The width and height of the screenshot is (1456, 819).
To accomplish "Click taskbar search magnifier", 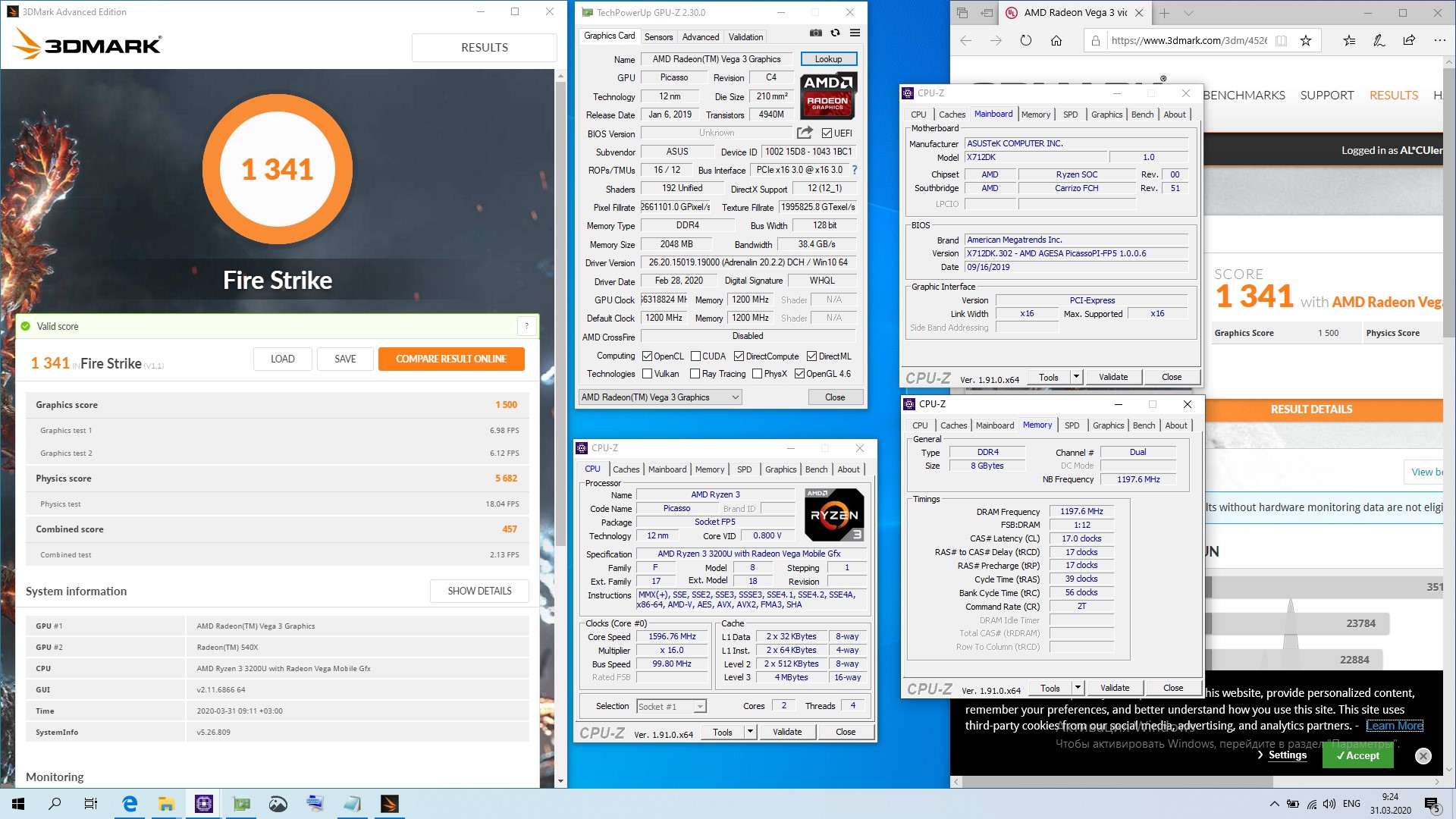I will (55, 804).
